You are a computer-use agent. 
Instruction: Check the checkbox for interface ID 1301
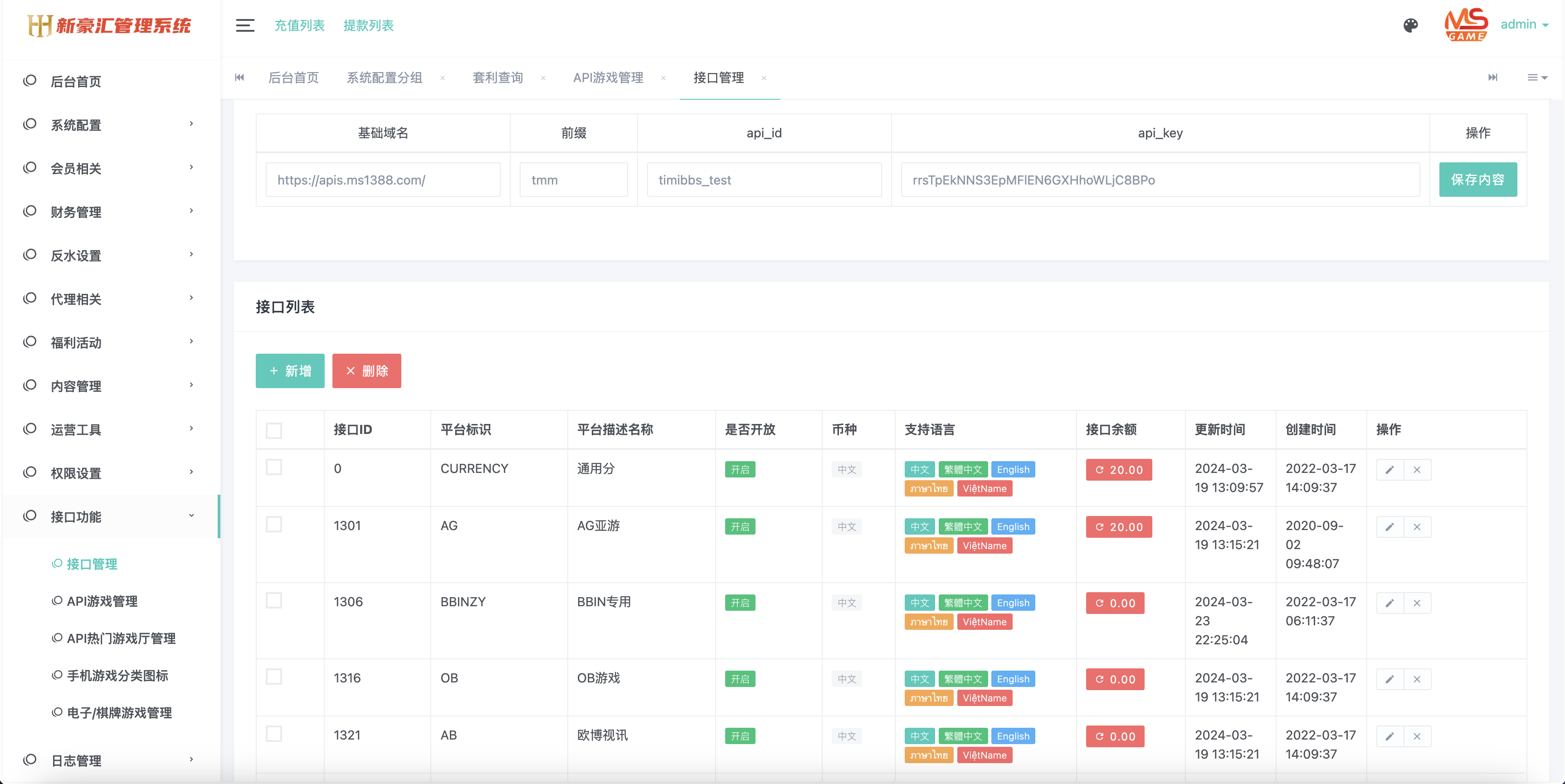pos(274,524)
